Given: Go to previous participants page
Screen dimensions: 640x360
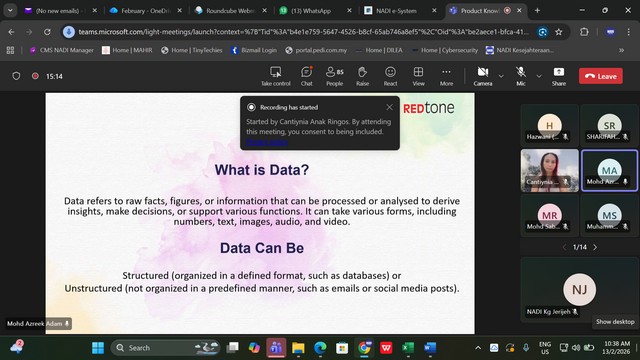Looking at the screenshot, I should tap(564, 247).
